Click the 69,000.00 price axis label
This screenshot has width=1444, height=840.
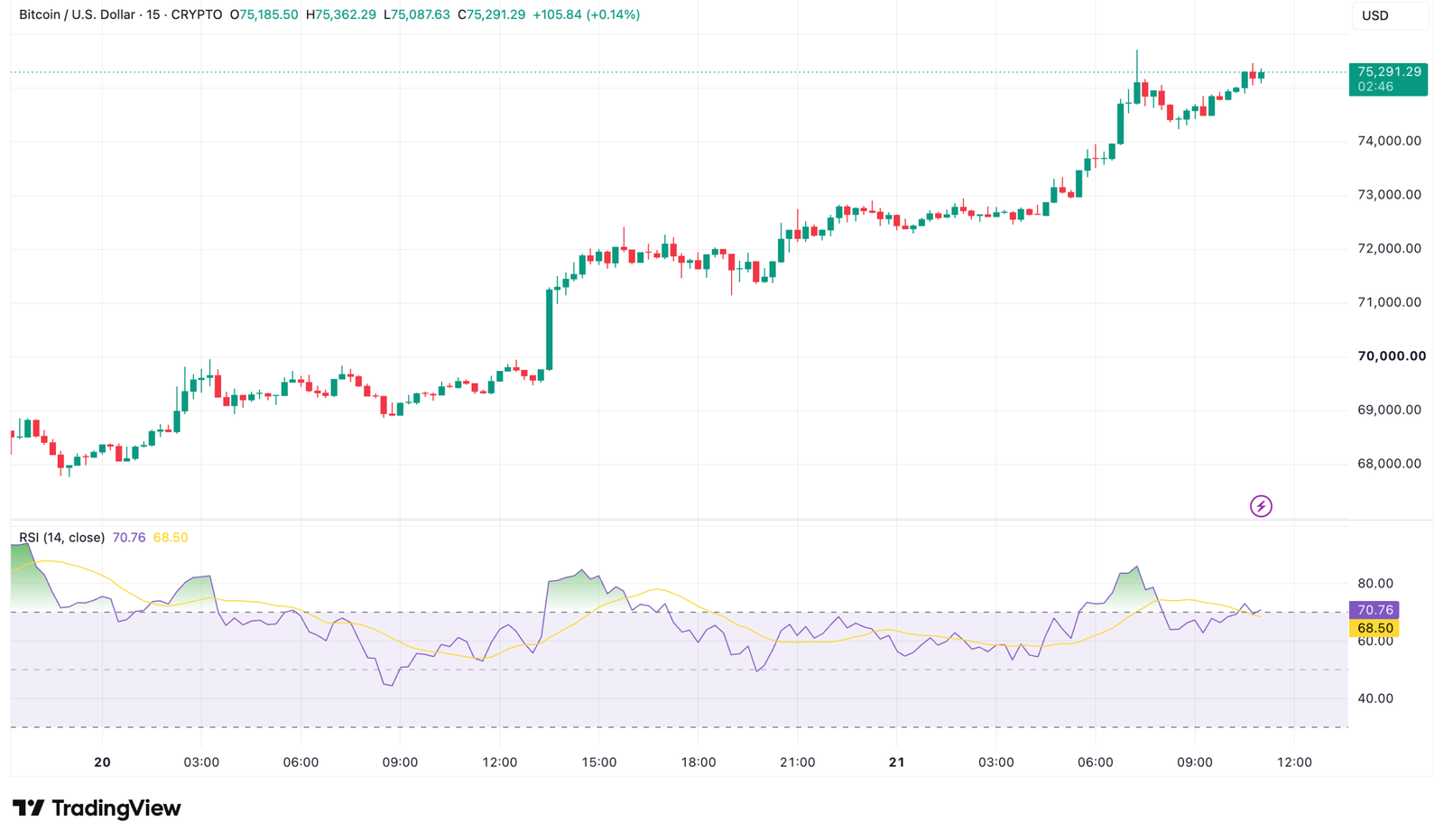coord(1389,410)
